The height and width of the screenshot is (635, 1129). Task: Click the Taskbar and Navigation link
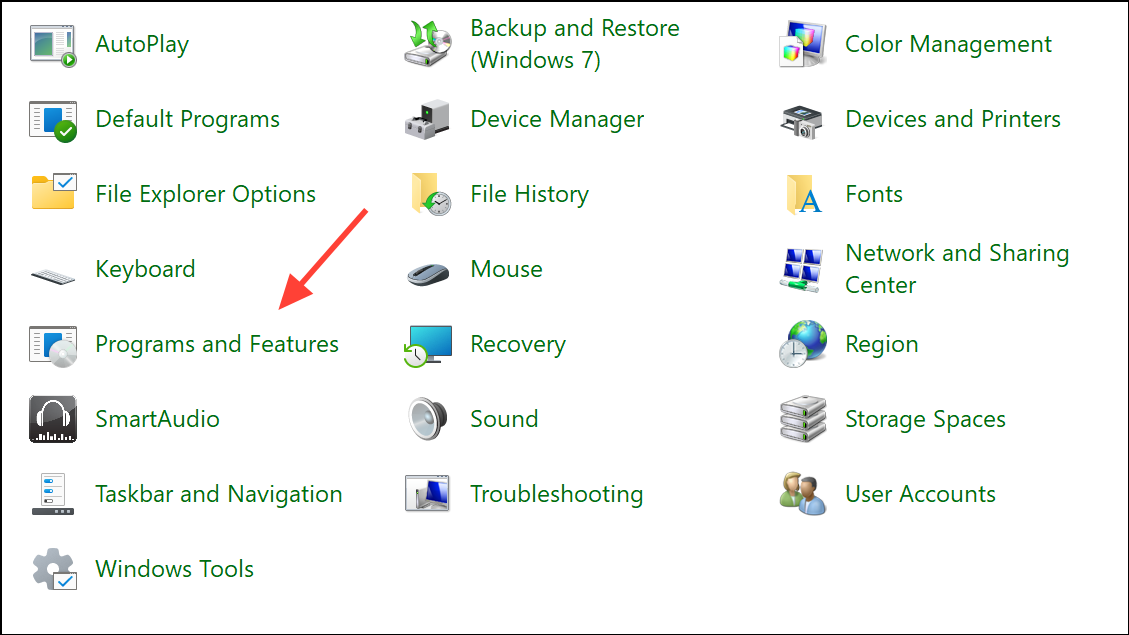[218, 495]
